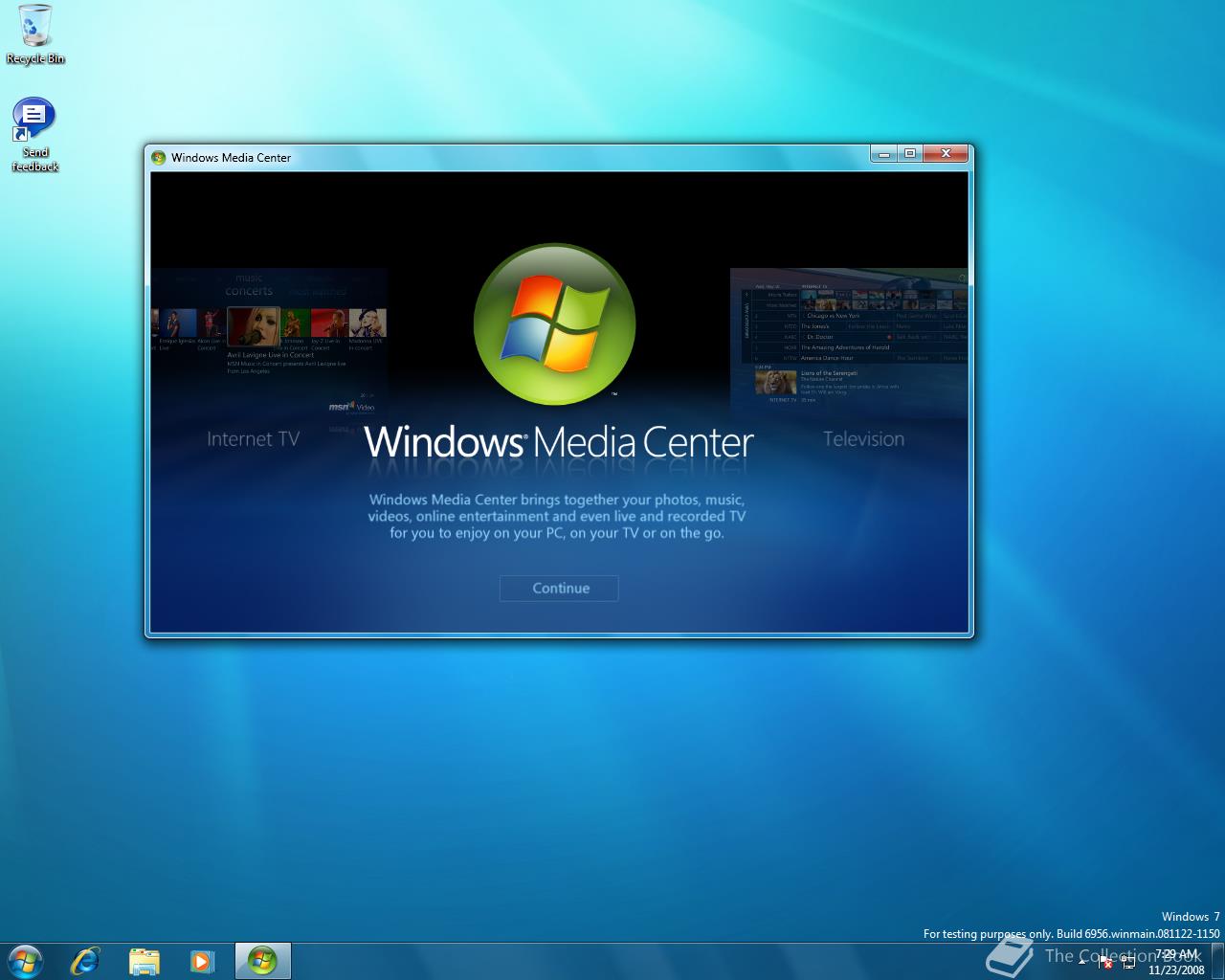1225x980 pixels.
Task: Open the Send feedback desktop shortcut
Action: 34,135
